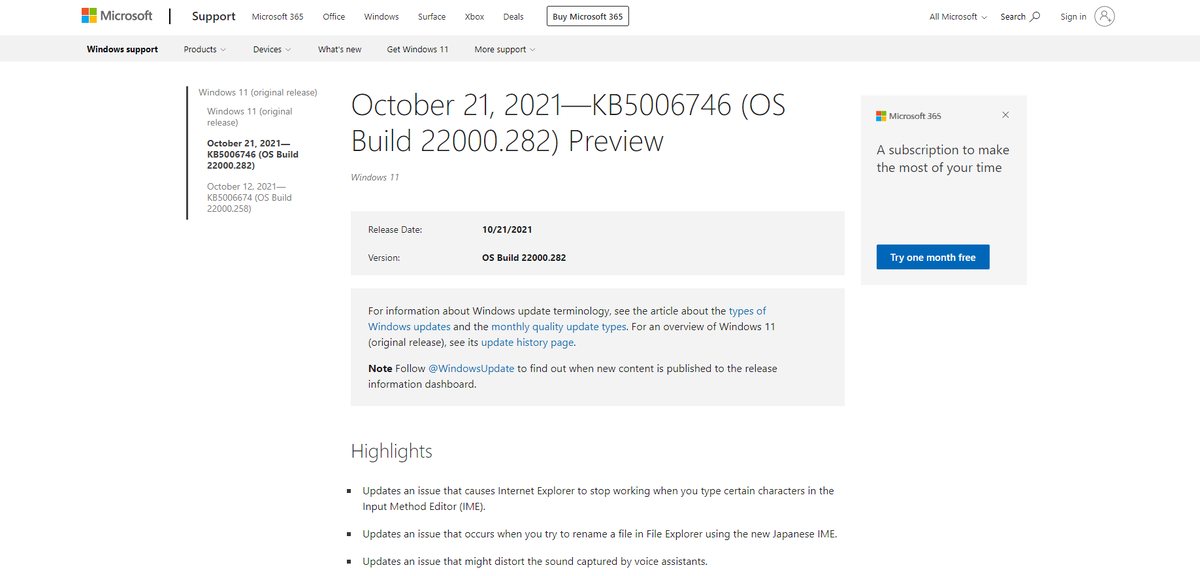
Task: Expand the More support menu
Action: click(505, 49)
